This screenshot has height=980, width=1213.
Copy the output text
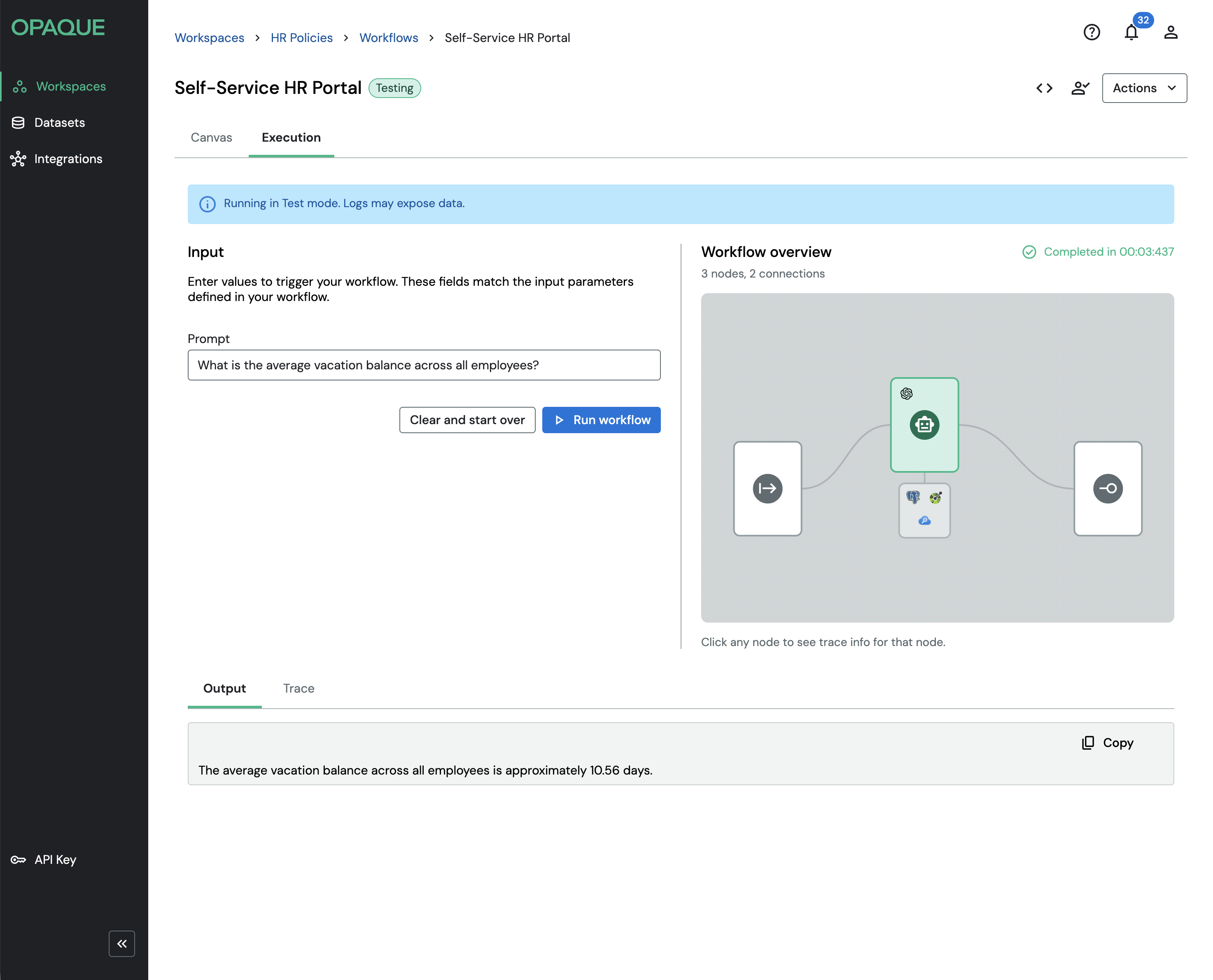click(1108, 743)
